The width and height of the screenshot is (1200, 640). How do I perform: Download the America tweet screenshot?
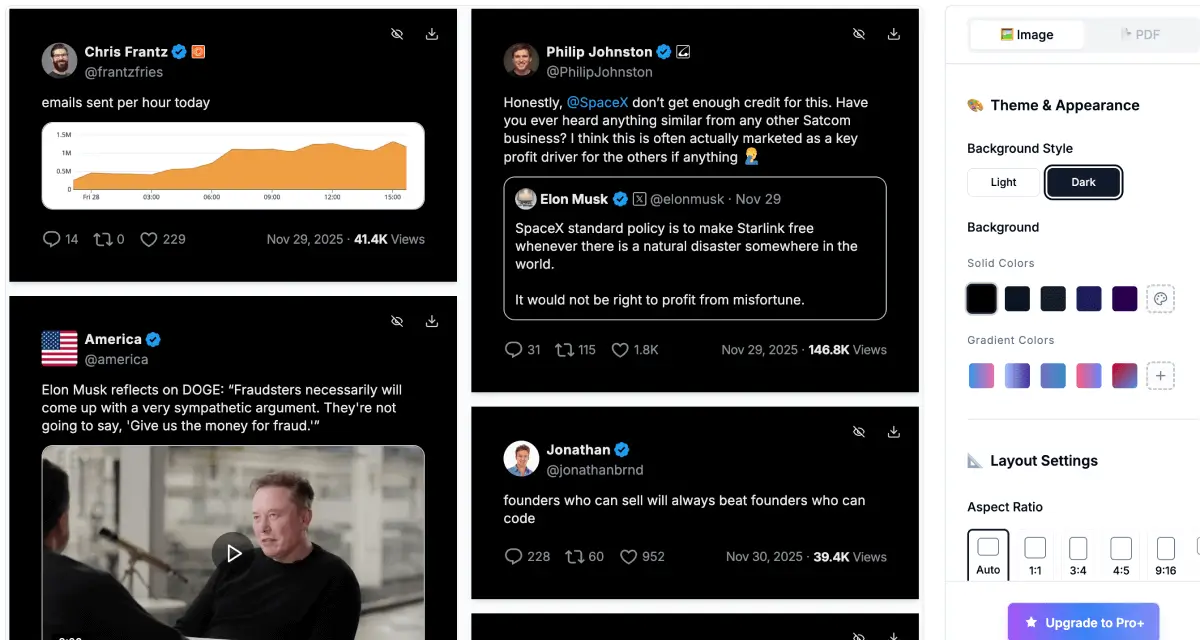tap(431, 321)
